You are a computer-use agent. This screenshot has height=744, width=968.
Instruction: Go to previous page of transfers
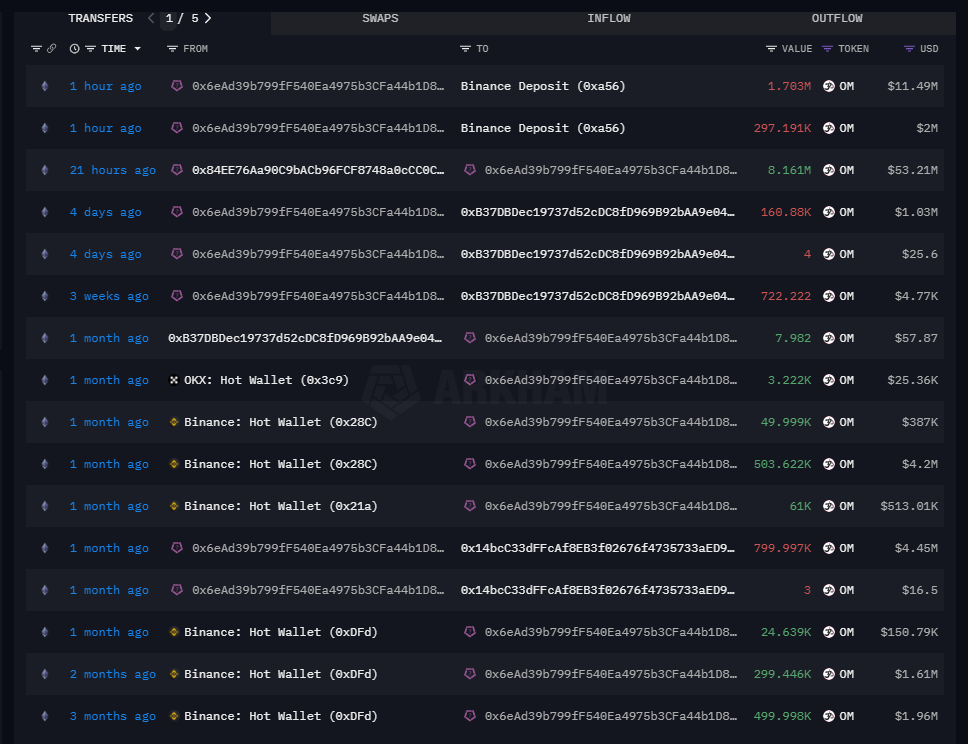(151, 18)
